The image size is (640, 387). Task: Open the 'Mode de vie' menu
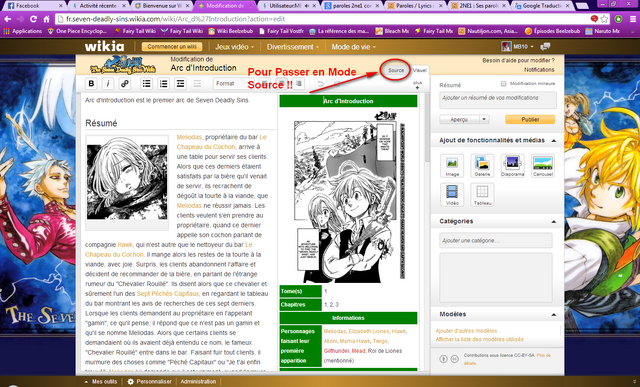click(x=353, y=47)
